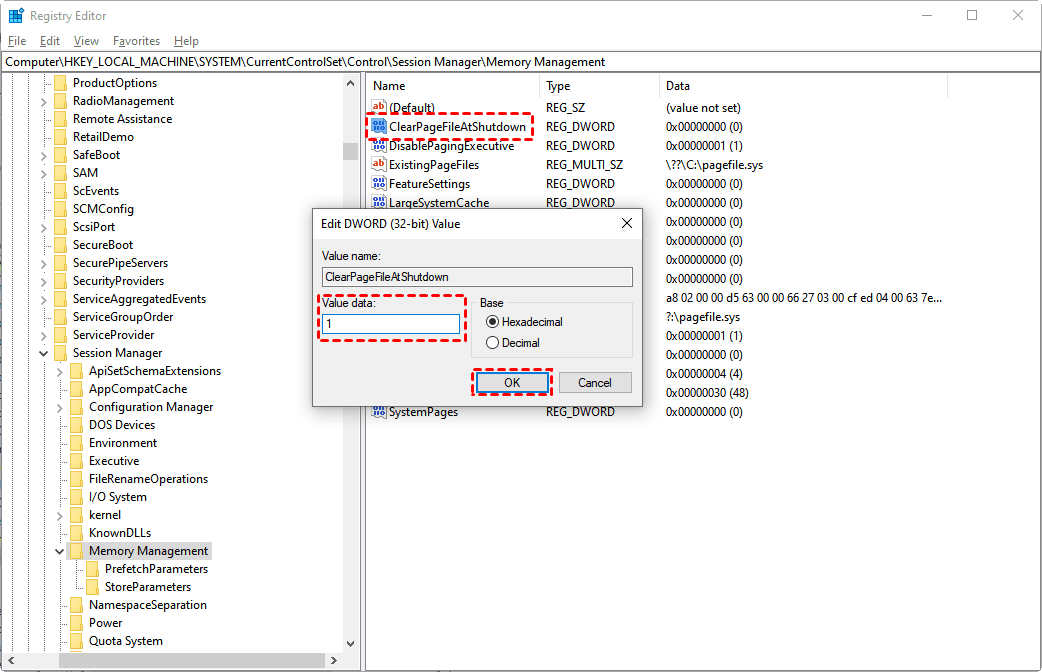This screenshot has width=1042, height=672.
Task: Click the StoreParameters folder icon
Action: tap(93, 587)
